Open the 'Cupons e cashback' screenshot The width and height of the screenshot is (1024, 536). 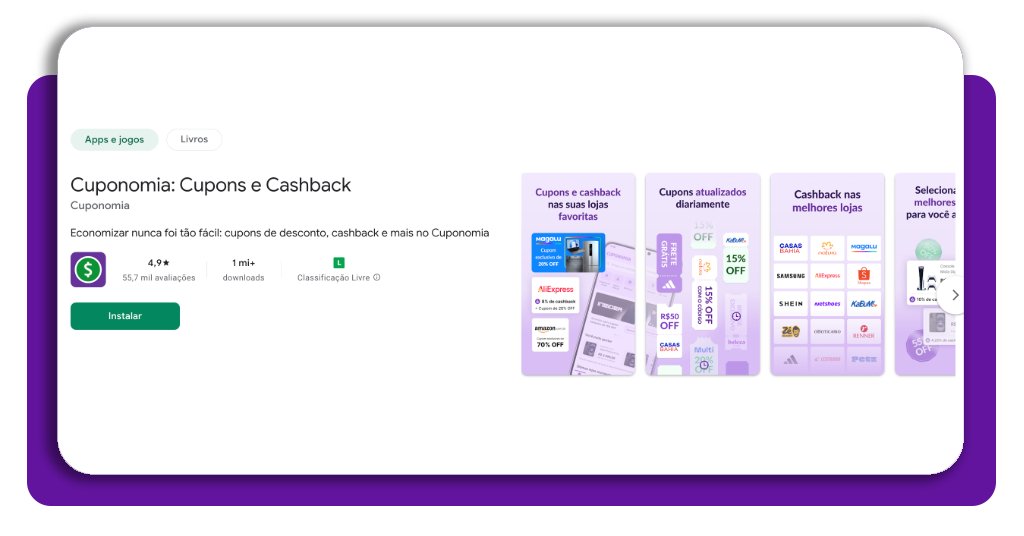(x=578, y=274)
